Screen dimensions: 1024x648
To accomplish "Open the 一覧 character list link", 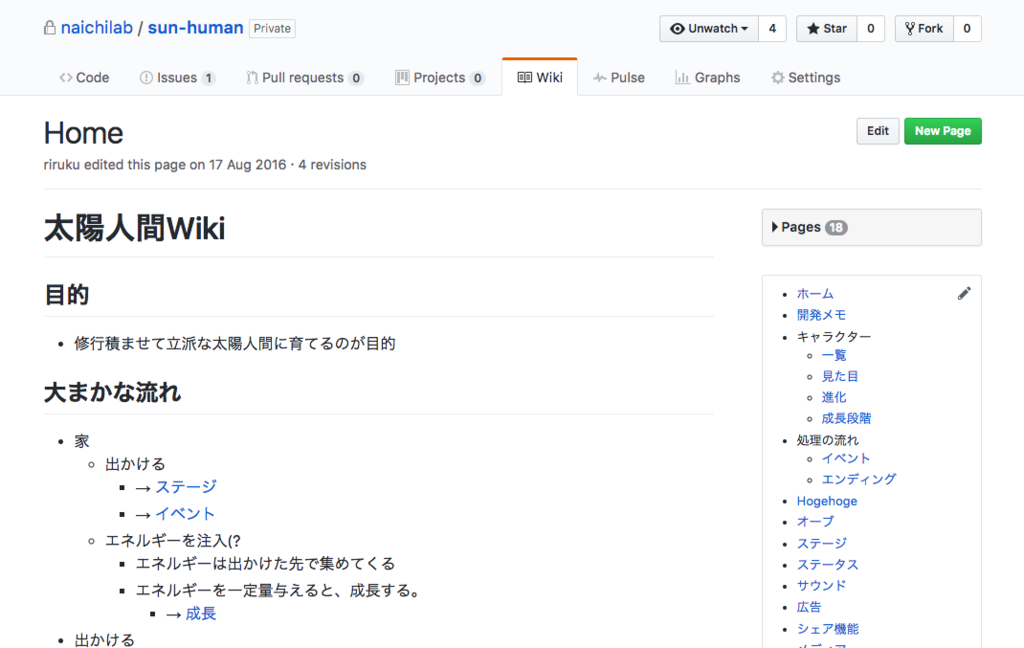I will (x=834, y=355).
